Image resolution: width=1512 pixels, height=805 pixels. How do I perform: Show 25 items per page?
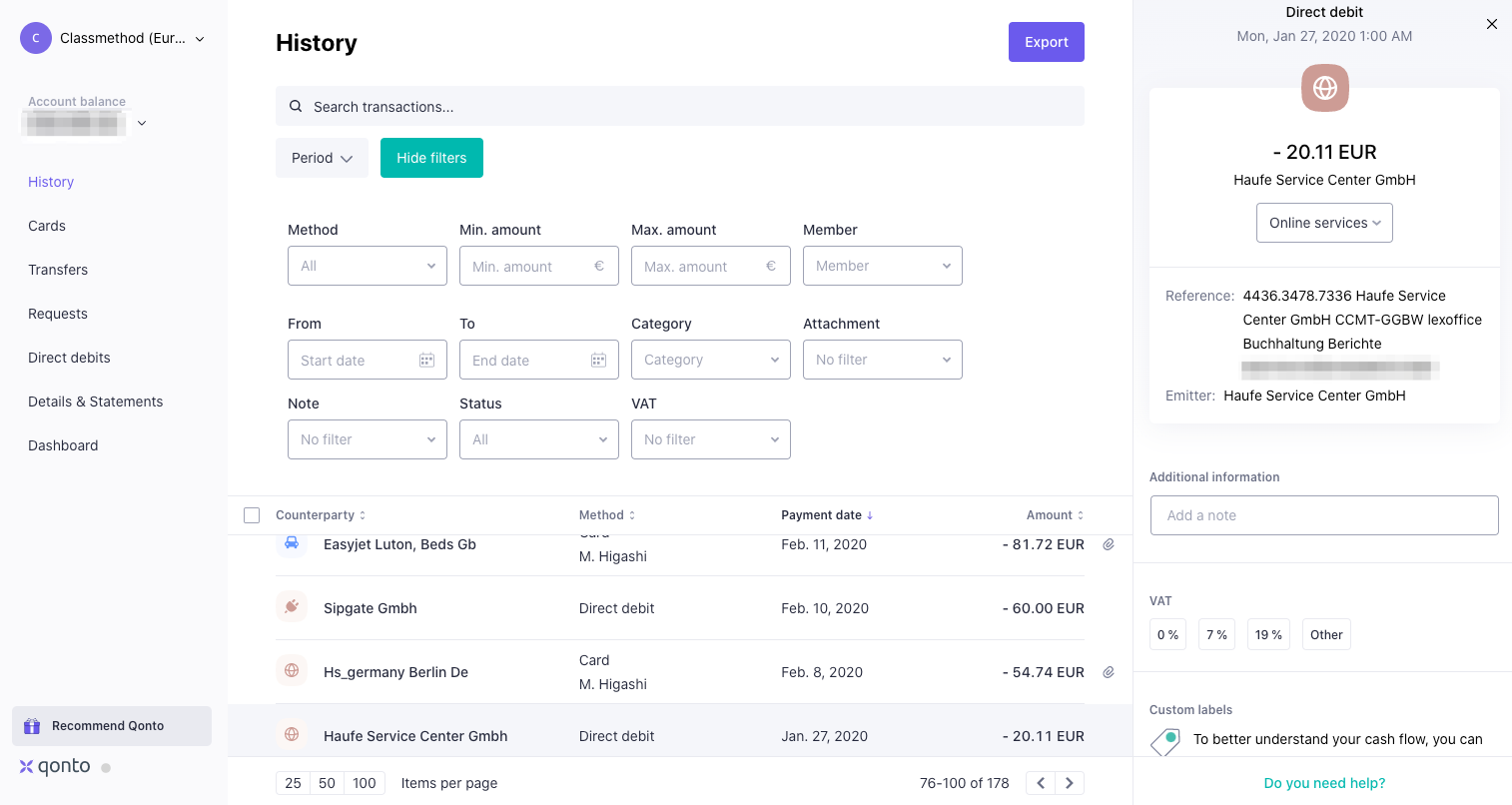(293, 783)
